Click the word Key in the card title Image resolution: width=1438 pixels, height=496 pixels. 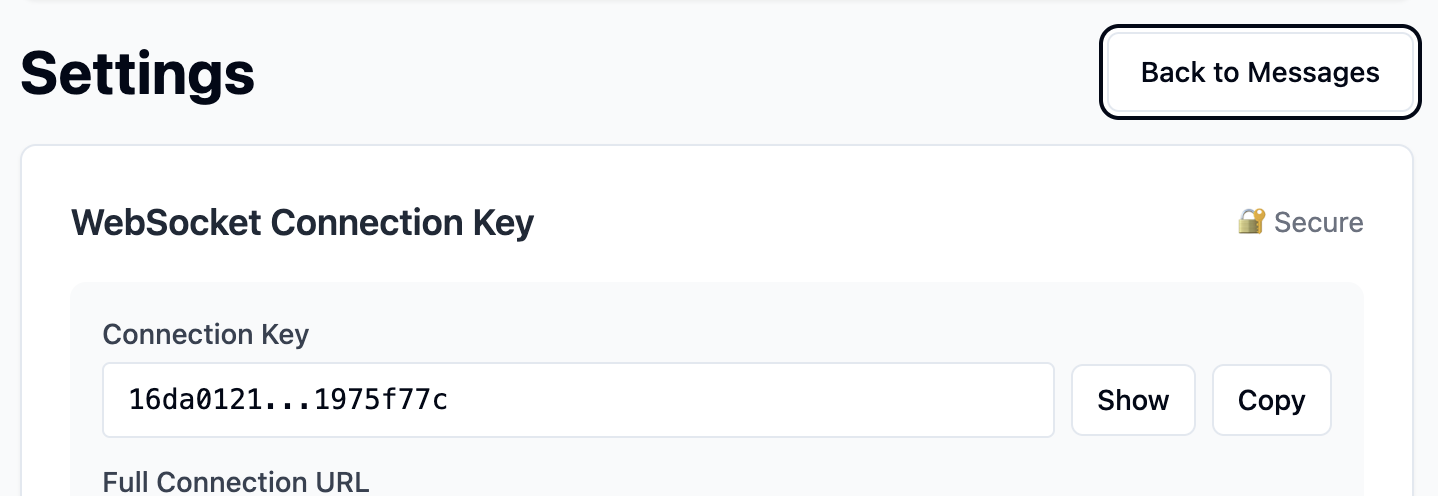tap(503, 222)
